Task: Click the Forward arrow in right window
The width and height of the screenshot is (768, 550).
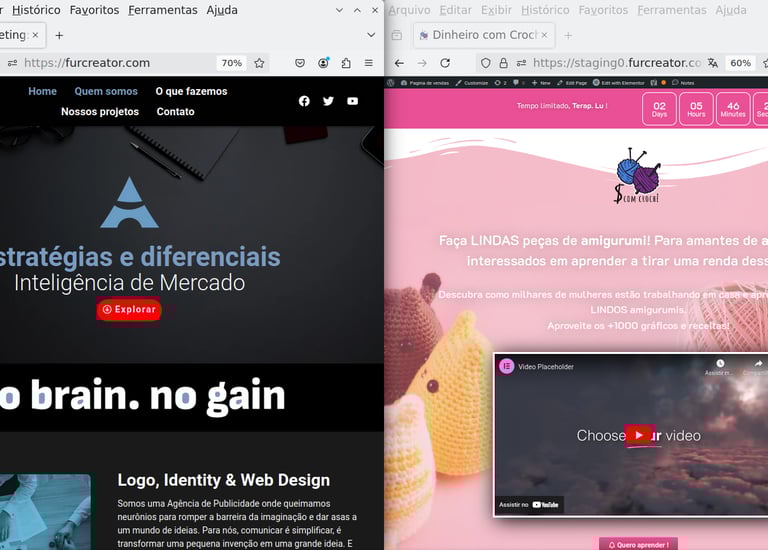Action: click(422, 63)
